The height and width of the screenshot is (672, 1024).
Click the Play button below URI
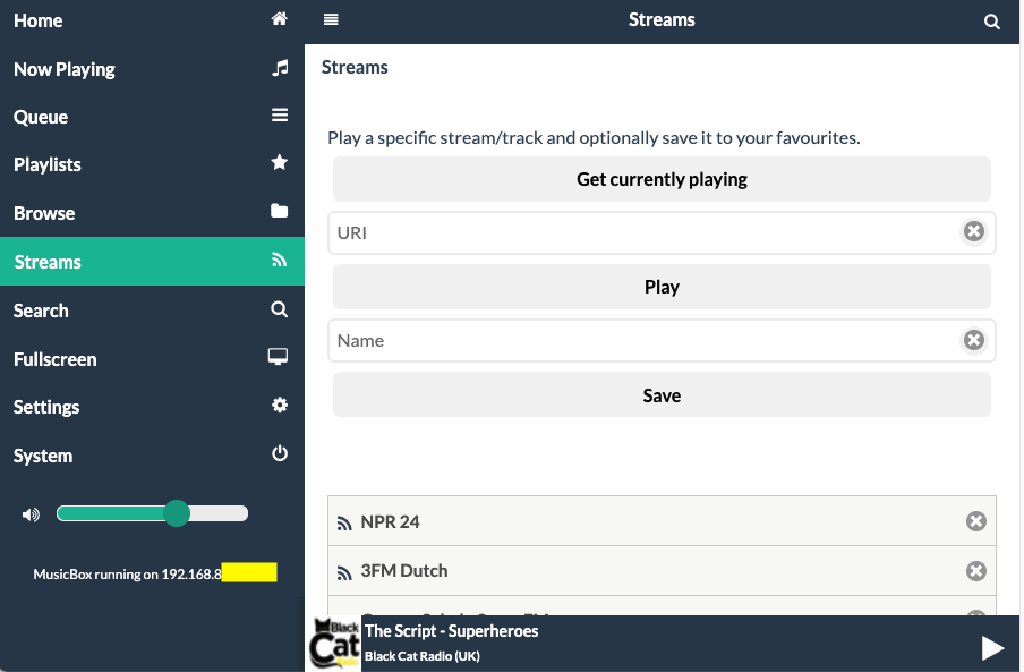[662, 287]
